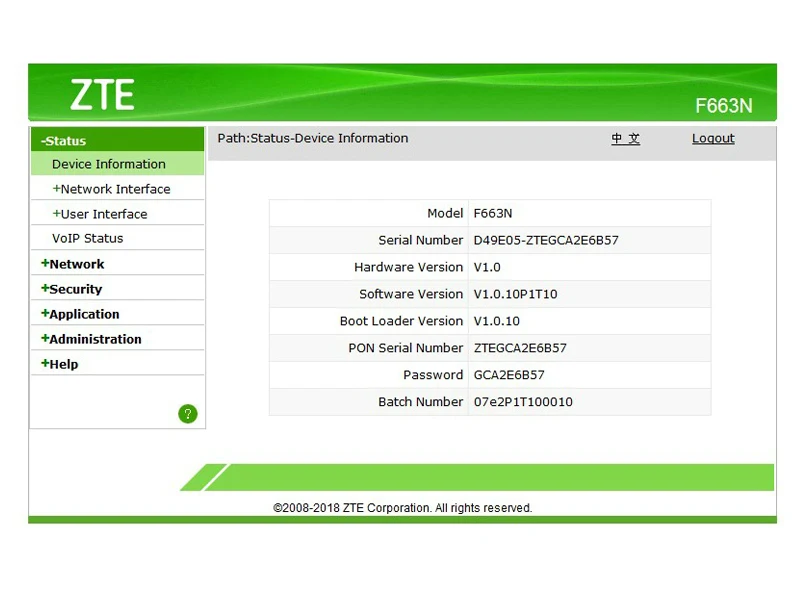800x600 pixels.
Task: Expand the Network menu section
Action: tap(72, 264)
